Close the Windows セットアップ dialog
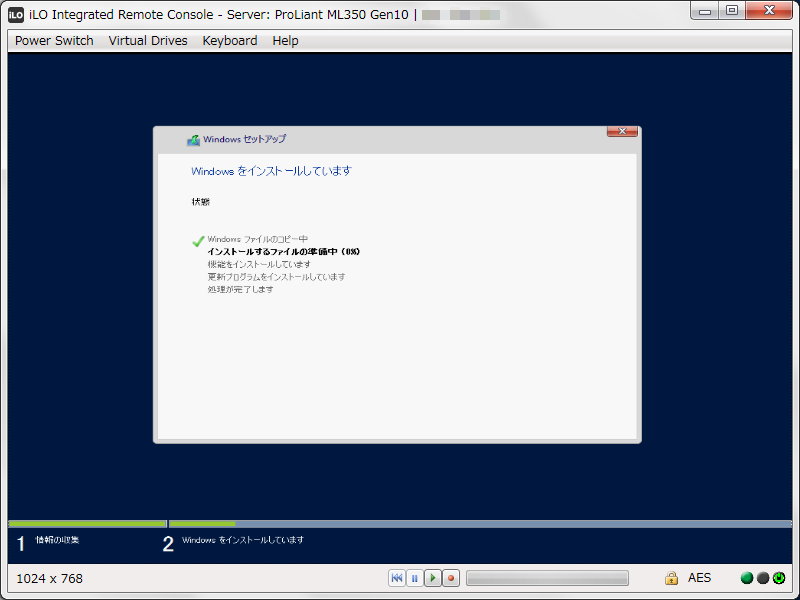This screenshot has height=600, width=800. 624,131
